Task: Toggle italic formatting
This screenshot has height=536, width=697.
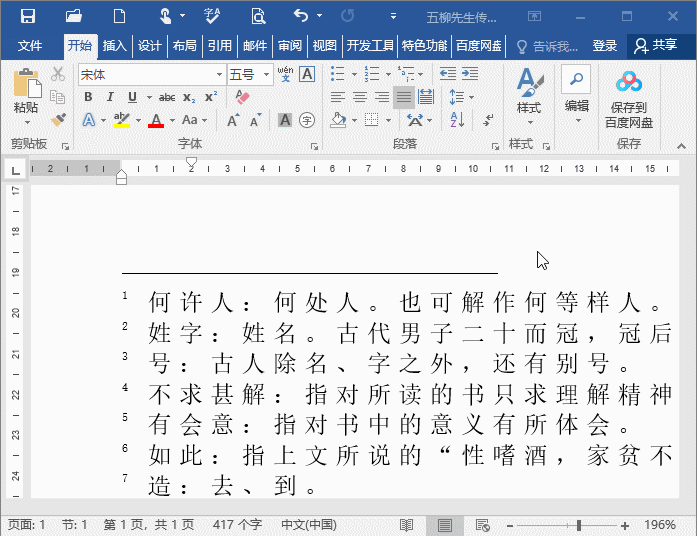Action: [x=110, y=97]
